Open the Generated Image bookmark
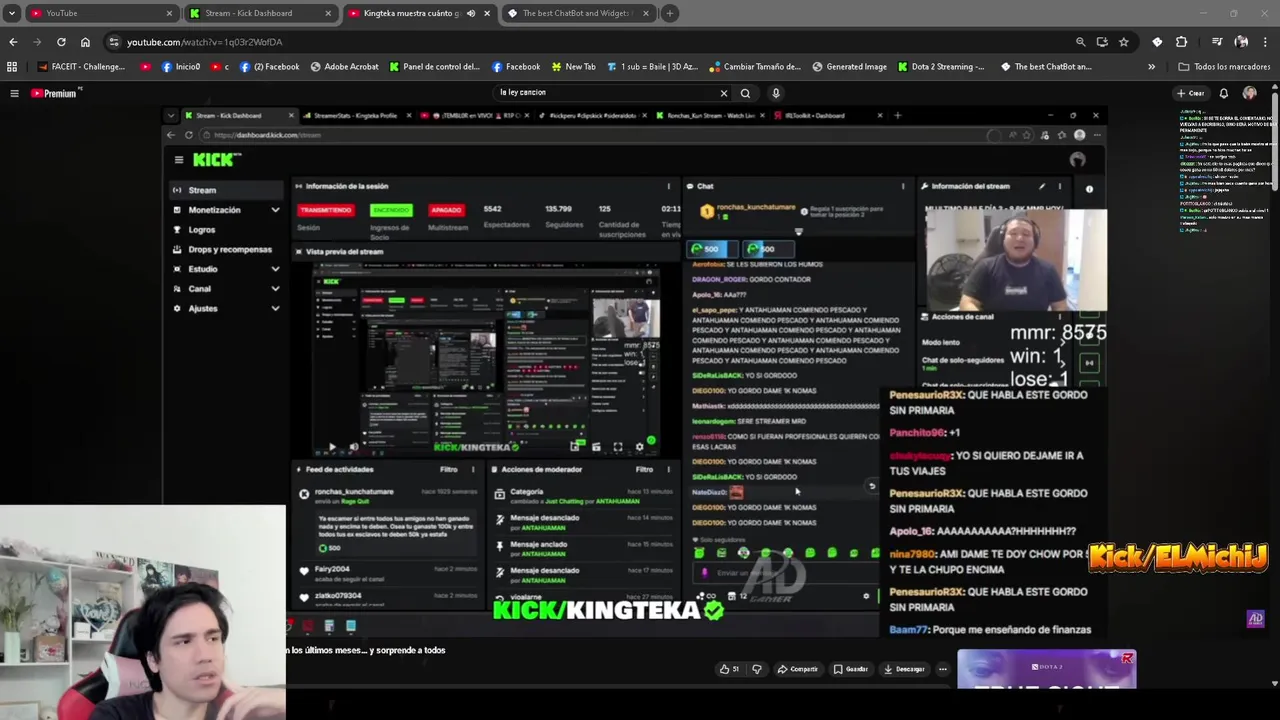 coord(849,67)
